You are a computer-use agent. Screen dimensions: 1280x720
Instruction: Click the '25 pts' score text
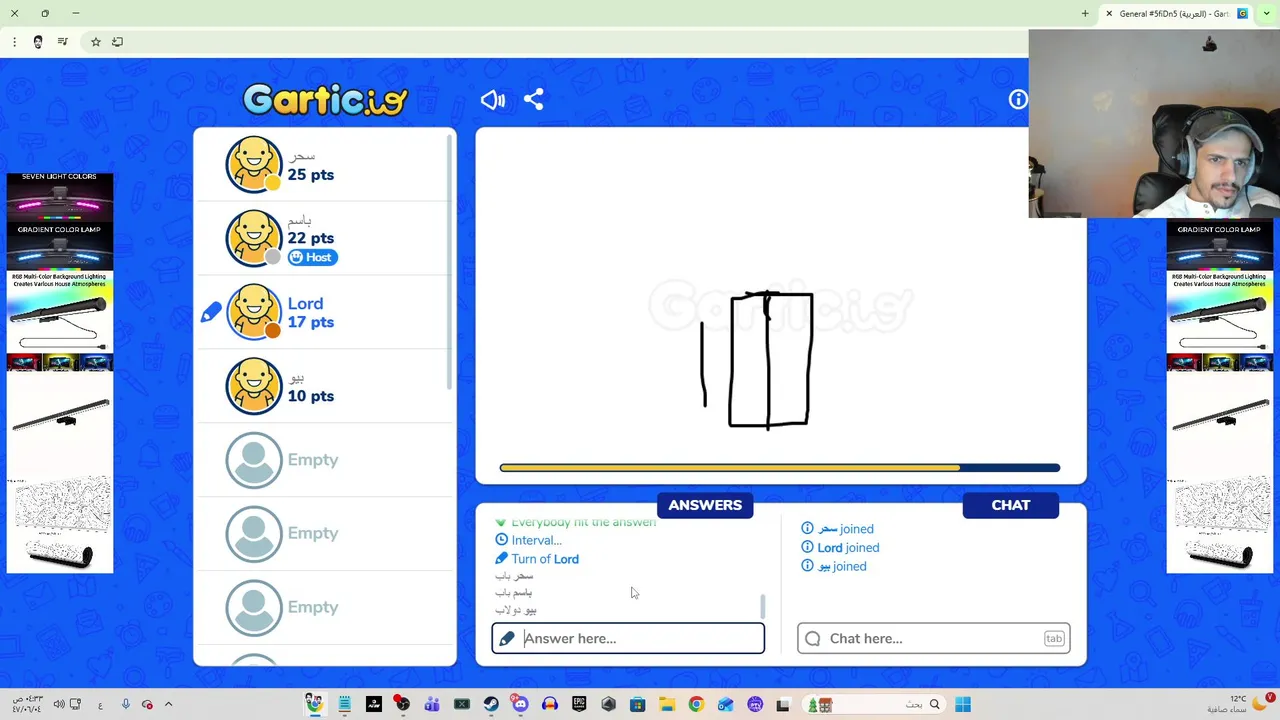coord(311,174)
